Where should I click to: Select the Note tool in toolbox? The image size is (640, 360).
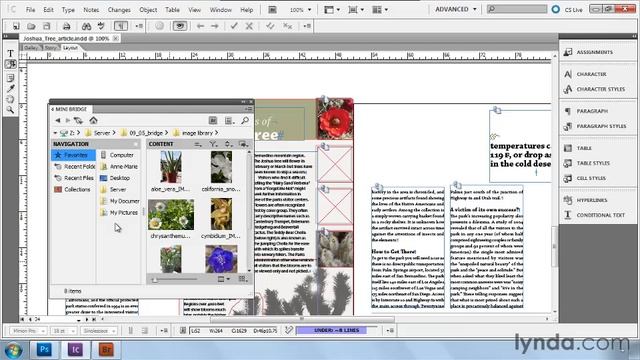tap(11, 78)
